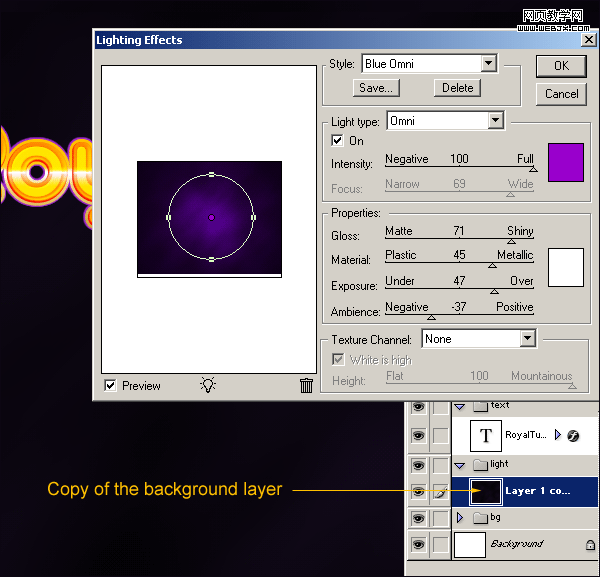This screenshot has width=600, height=577.
Task: Hide the bg group with its eye icon
Action: (418, 518)
